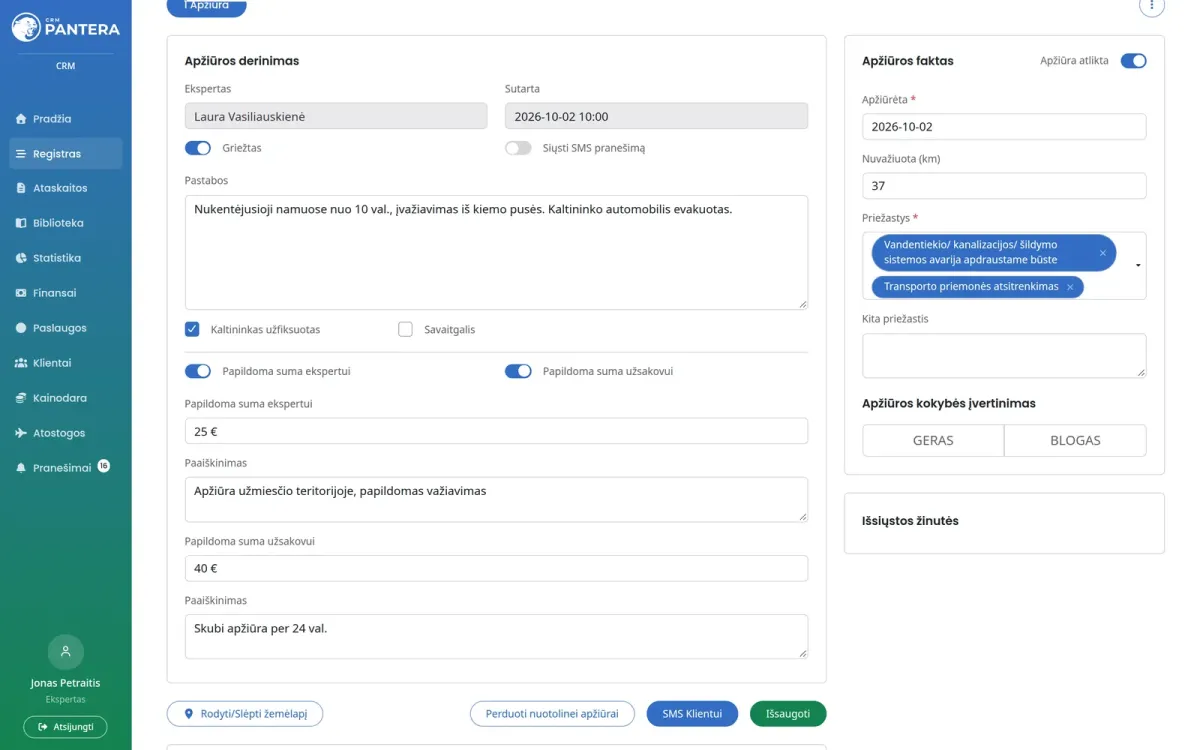This screenshot has height=750, width=1200.
Task: Turn off the Papildoma suma užsakovui switch
Action: pyautogui.click(x=518, y=371)
